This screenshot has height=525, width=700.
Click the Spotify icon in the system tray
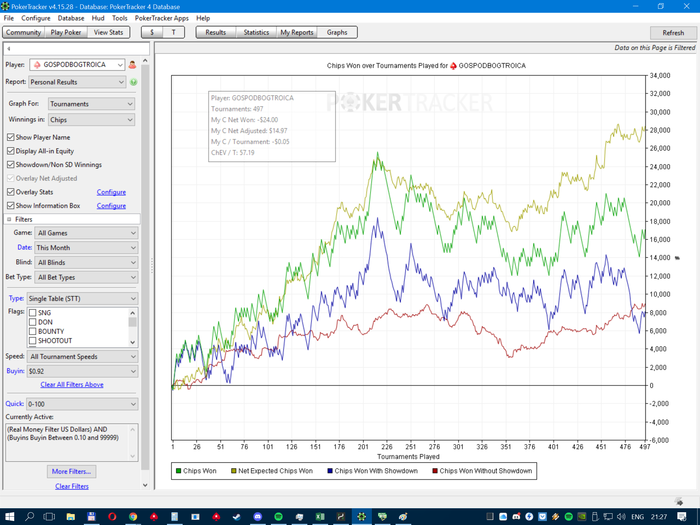[568, 517]
